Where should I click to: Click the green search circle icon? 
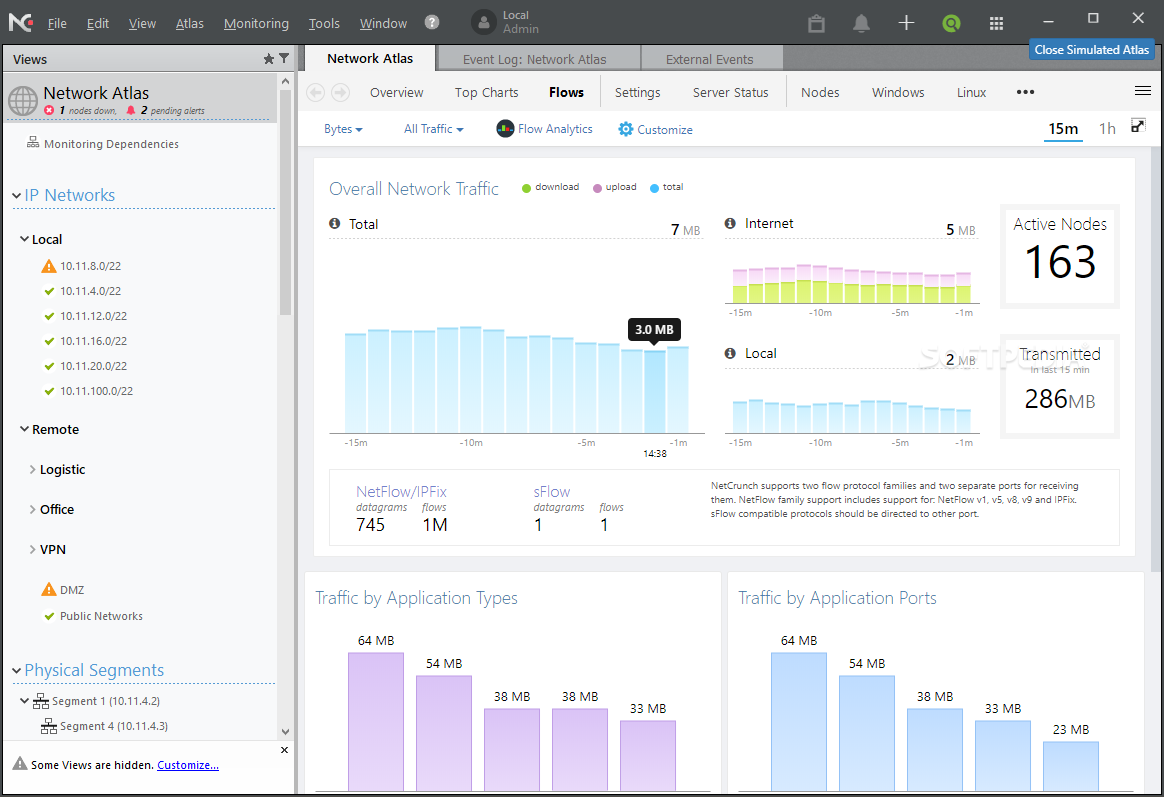pos(951,23)
